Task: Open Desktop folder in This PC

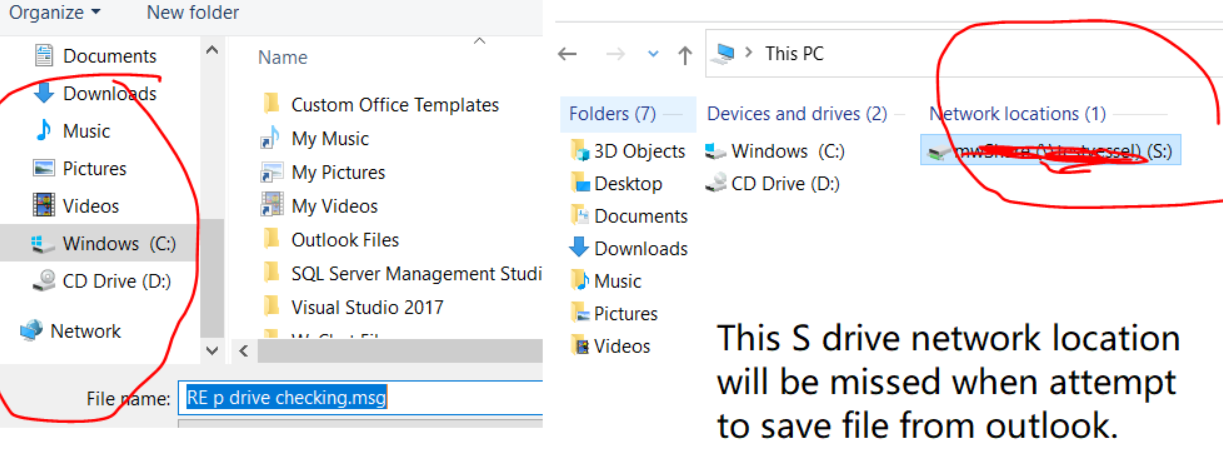Action: 616,184
